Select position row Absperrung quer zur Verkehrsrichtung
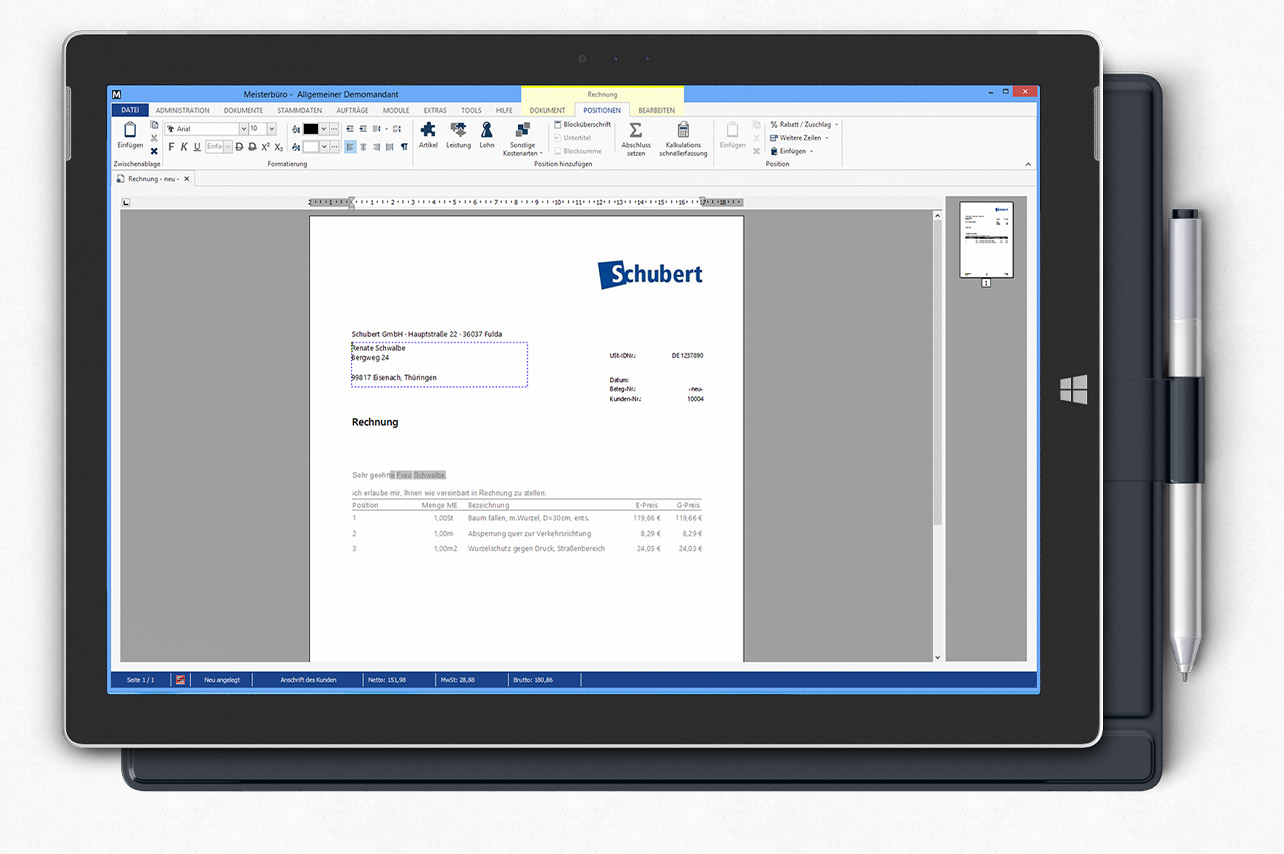1284x854 pixels. click(527, 534)
